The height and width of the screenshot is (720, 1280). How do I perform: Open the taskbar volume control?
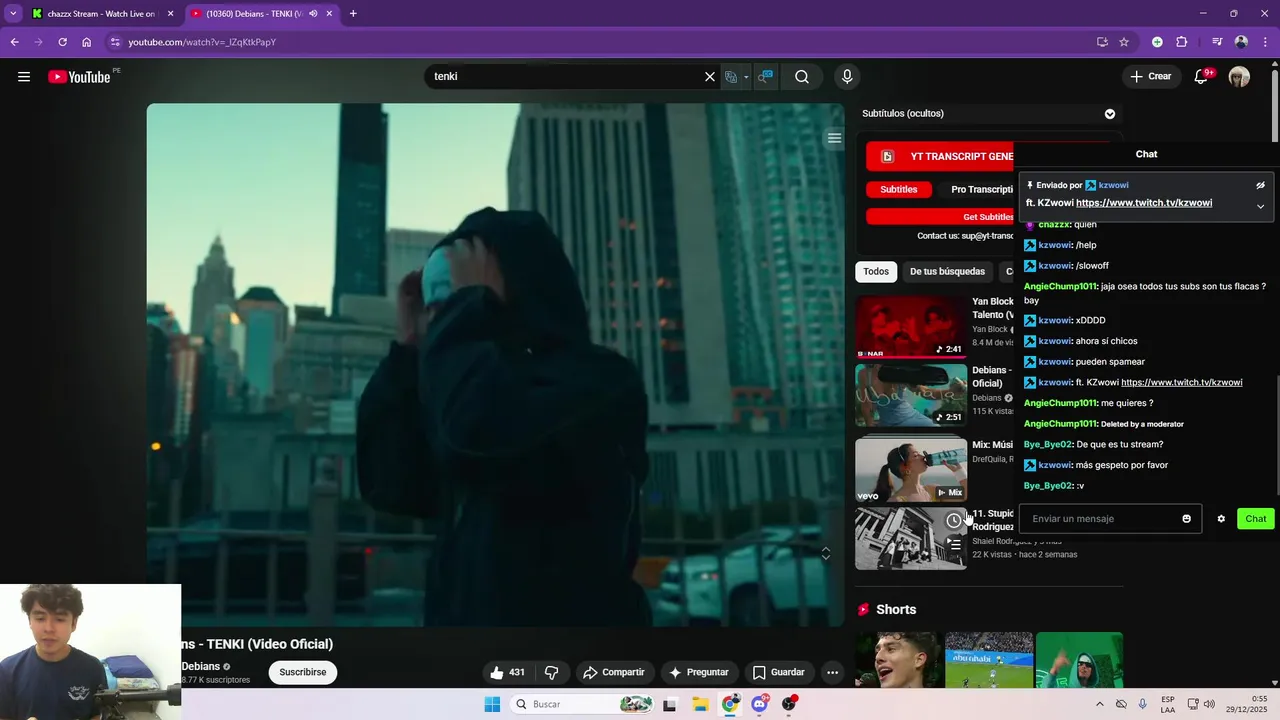(x=1210, y=704)
